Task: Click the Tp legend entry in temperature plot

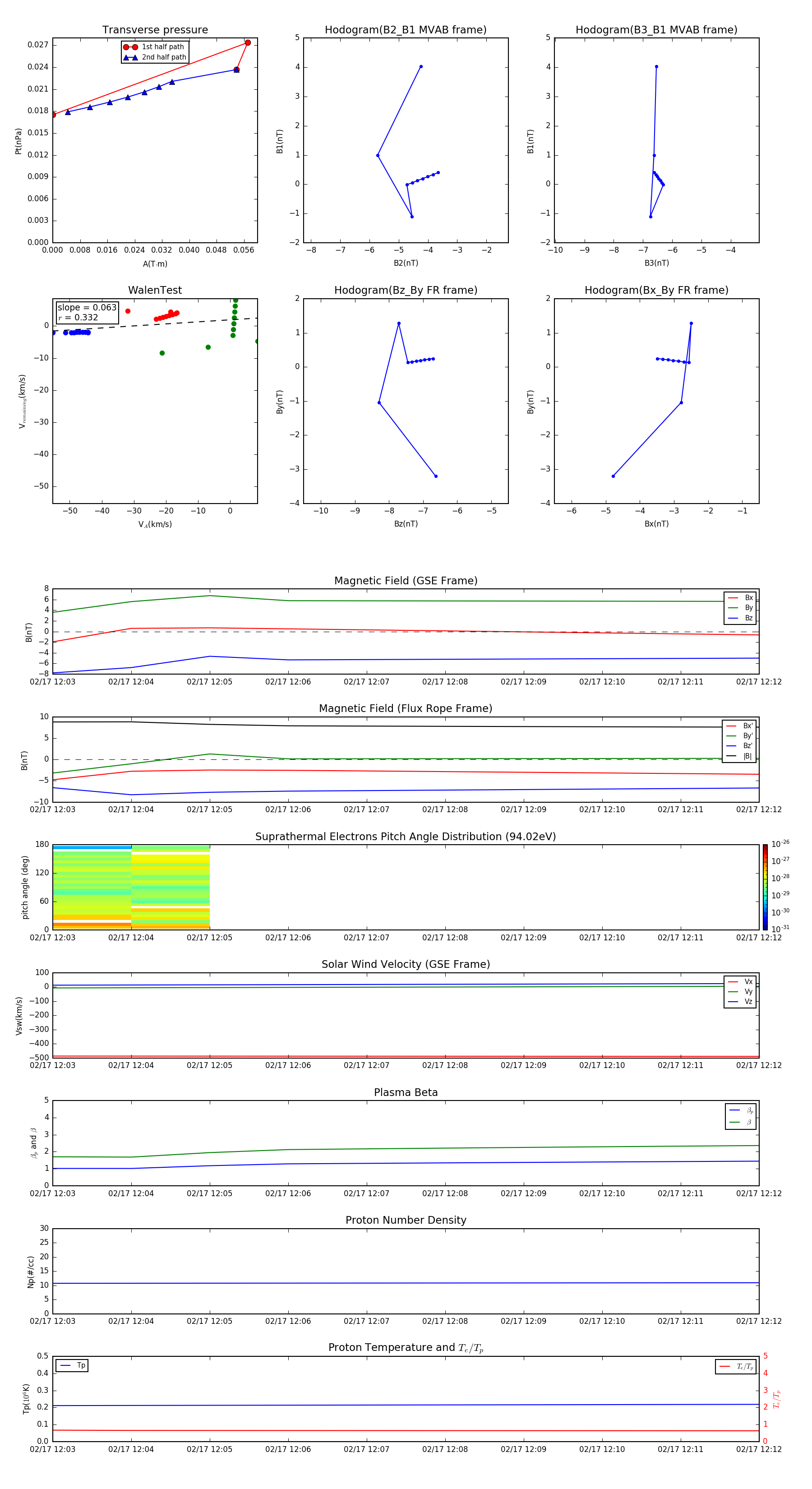Action: [72, 1365]
